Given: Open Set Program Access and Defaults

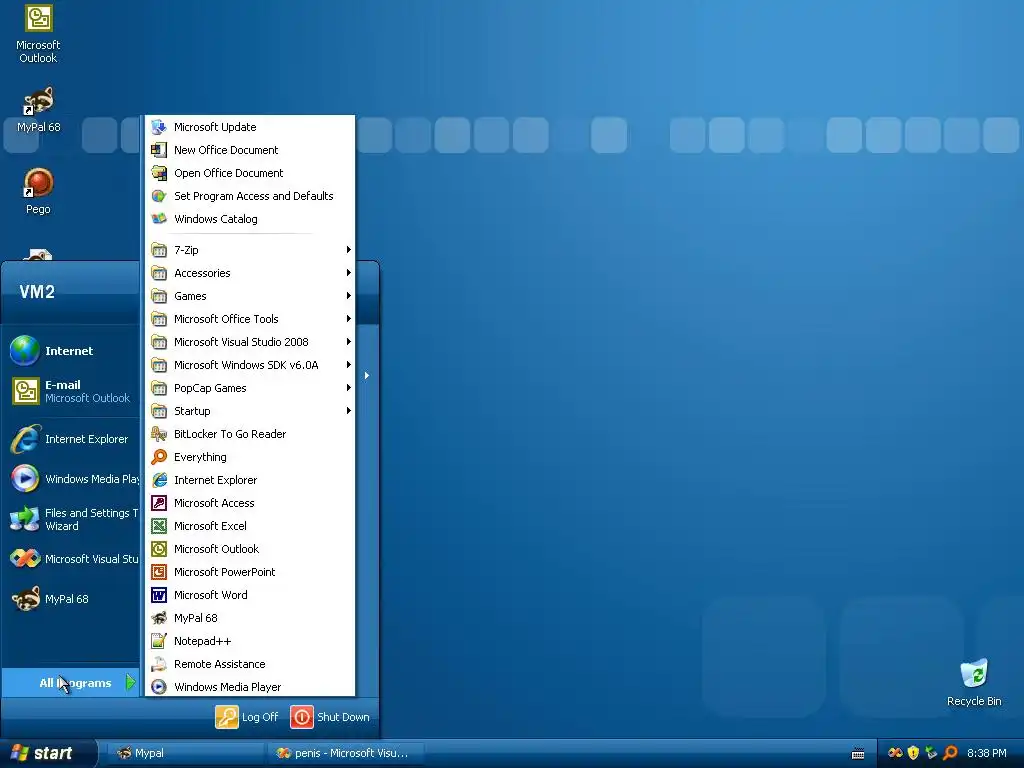Looking at the screenshot, I should click(249, 196).
